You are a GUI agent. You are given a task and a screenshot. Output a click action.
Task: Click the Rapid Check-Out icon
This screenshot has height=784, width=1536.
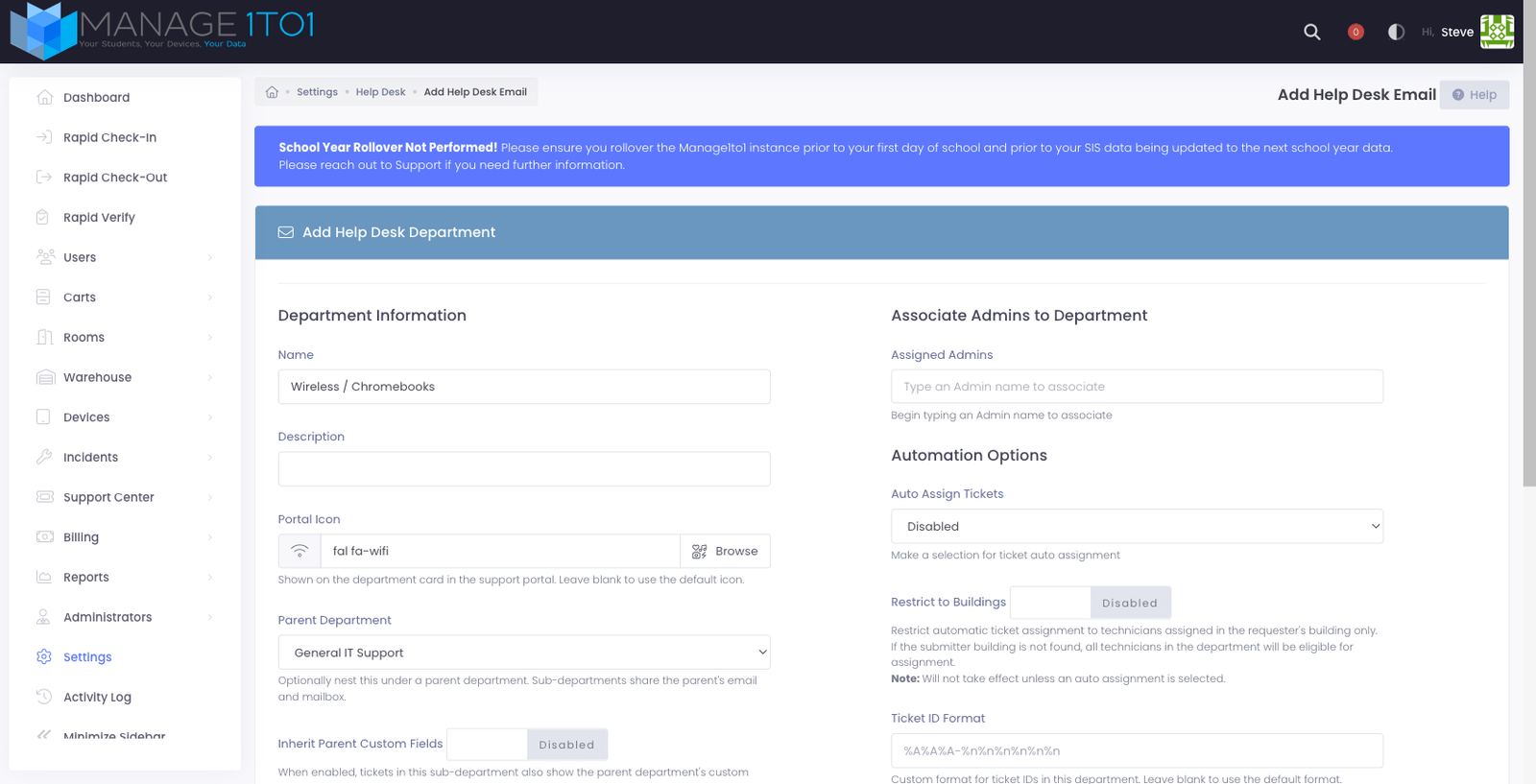(x=44, y=178)
